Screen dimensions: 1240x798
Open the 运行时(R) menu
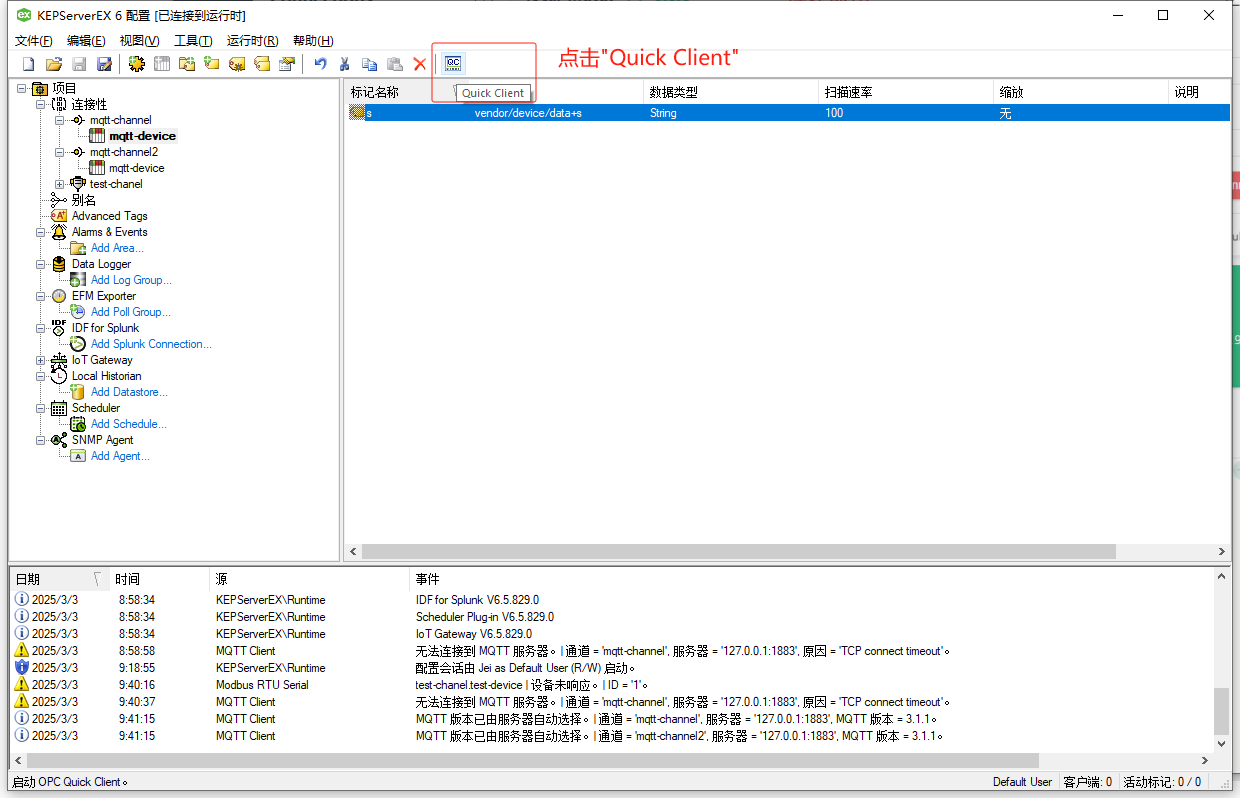[x=252, y=41]
